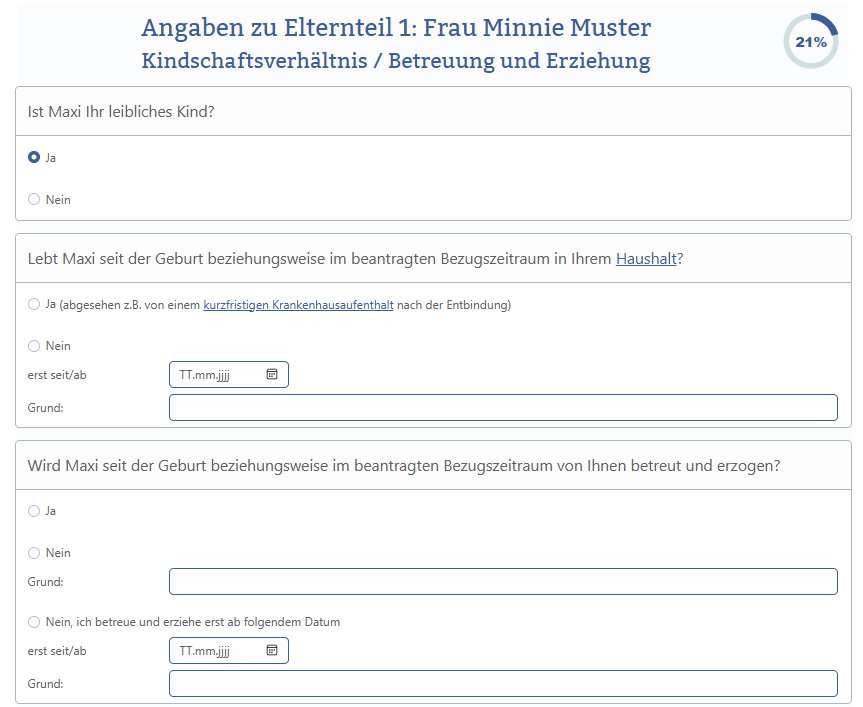Open calendar picker in Betreuung date field
Screen dimensions: 863x707
tap(272, 651)
